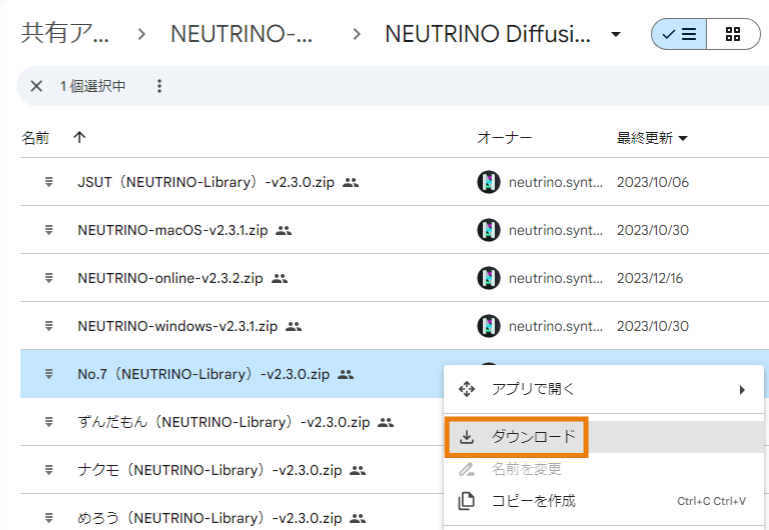
Task: Choose 名前を変更 in the context menu
Action: pyautogui.click(x=604, y=470)
